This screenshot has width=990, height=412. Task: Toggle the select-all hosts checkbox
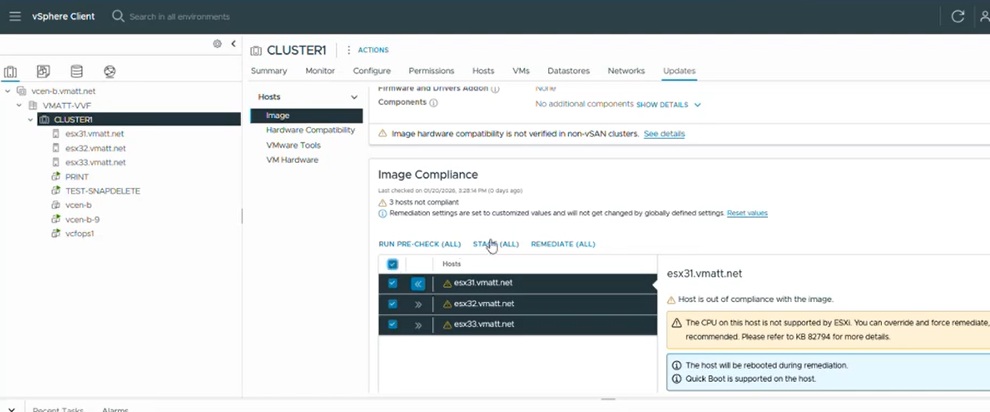(392, 264)
